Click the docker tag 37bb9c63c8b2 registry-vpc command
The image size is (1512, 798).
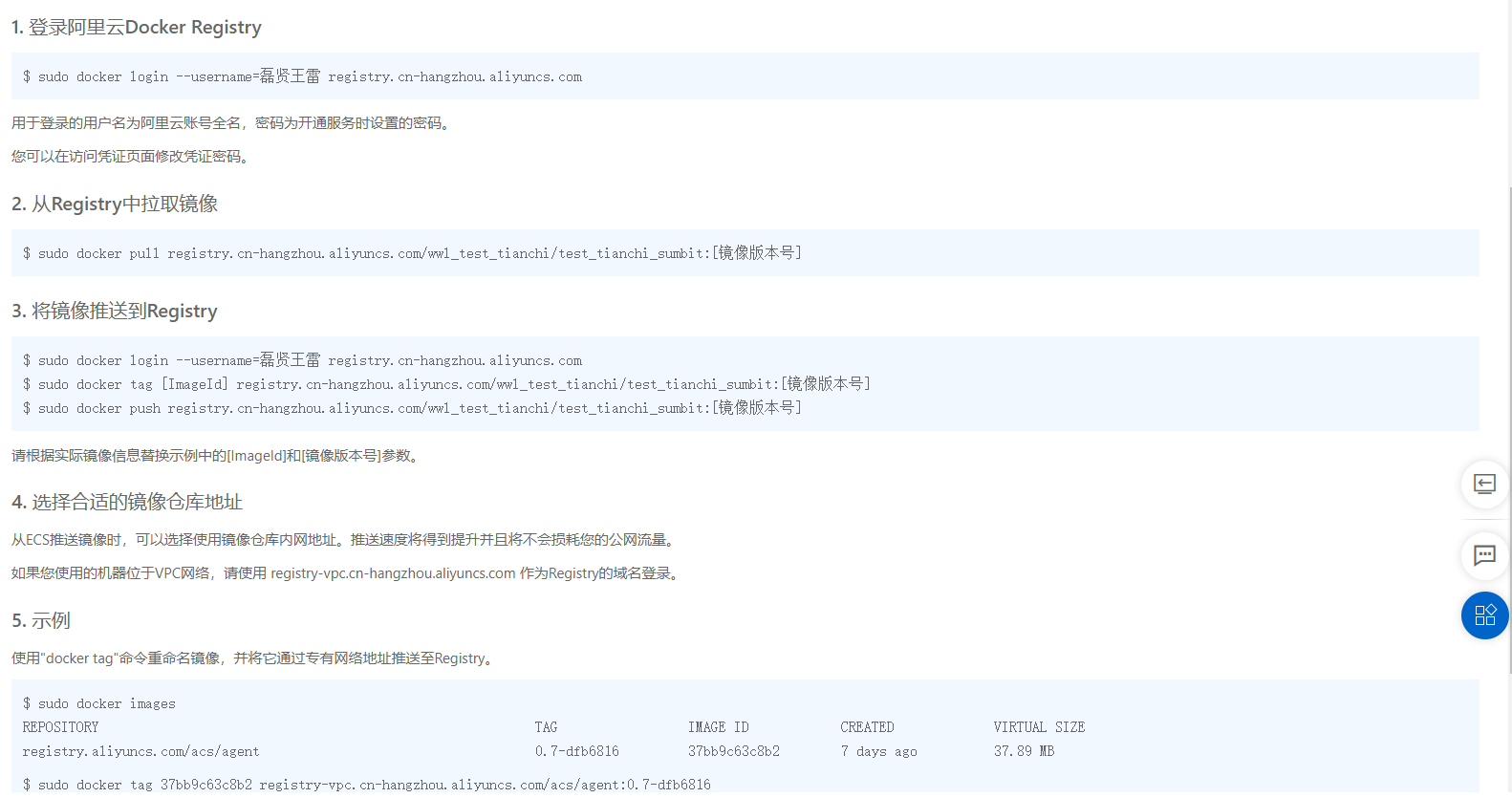click(367, 785)
